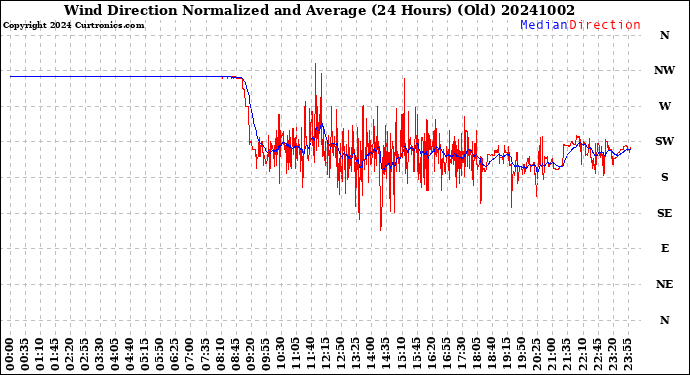Click the 19:50 time label

522,354
